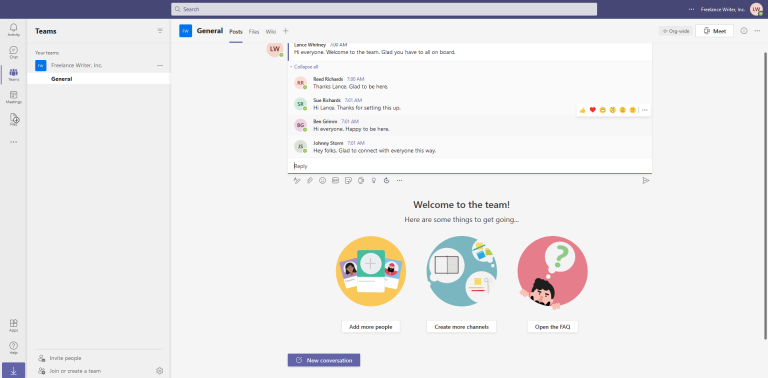
Task: Click Create more channels button
Action: point(461,327)
